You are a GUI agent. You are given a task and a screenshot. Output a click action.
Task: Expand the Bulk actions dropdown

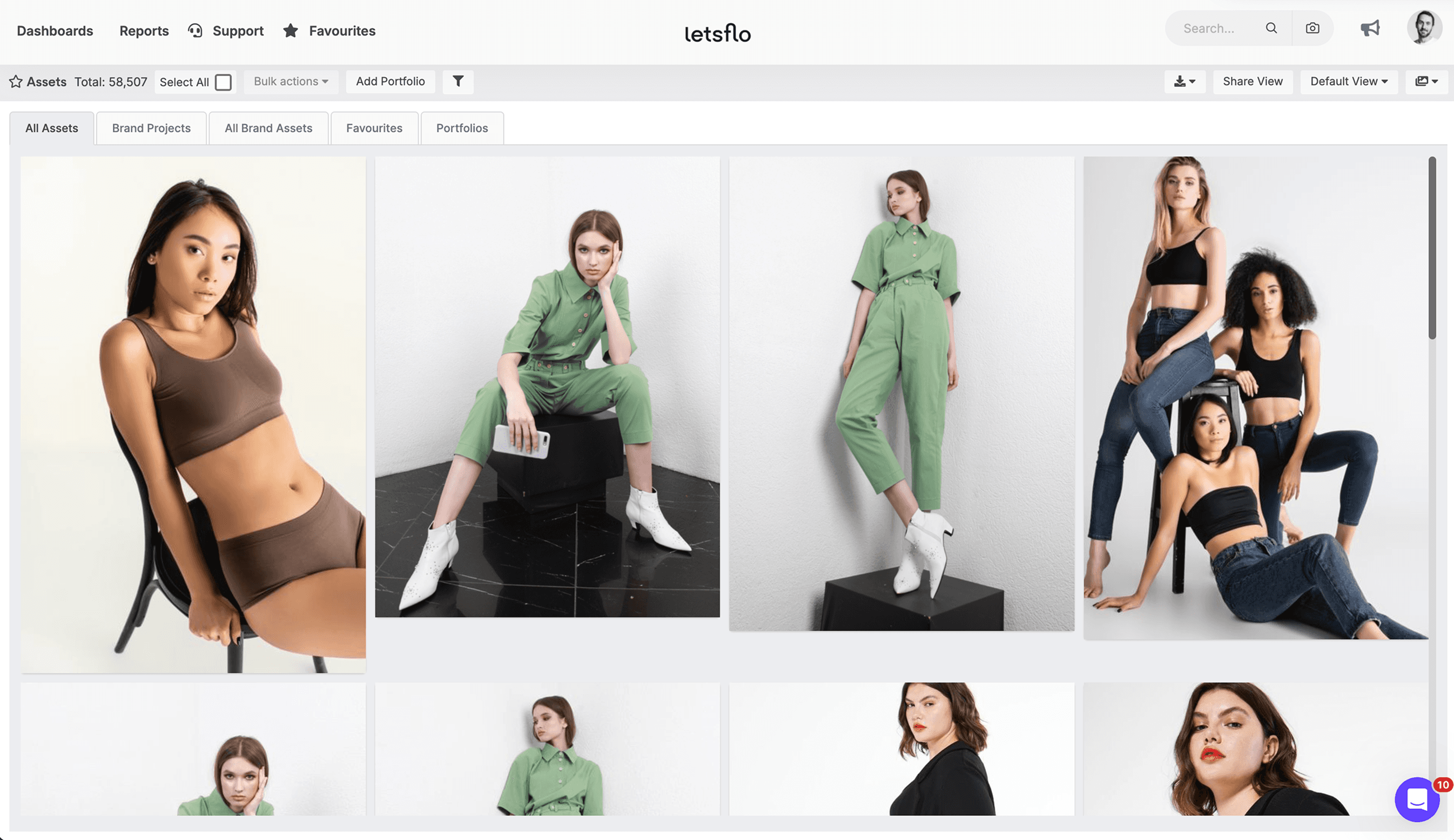(x=291, y=82)
